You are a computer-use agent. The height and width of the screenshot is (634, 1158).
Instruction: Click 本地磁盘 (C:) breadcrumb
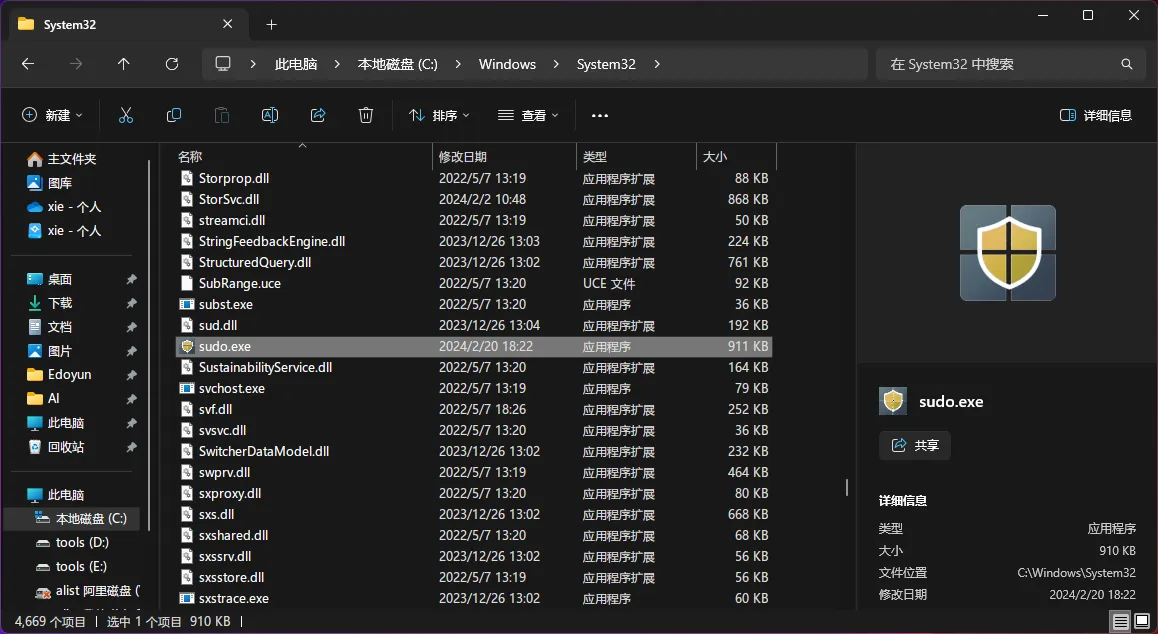397,64
